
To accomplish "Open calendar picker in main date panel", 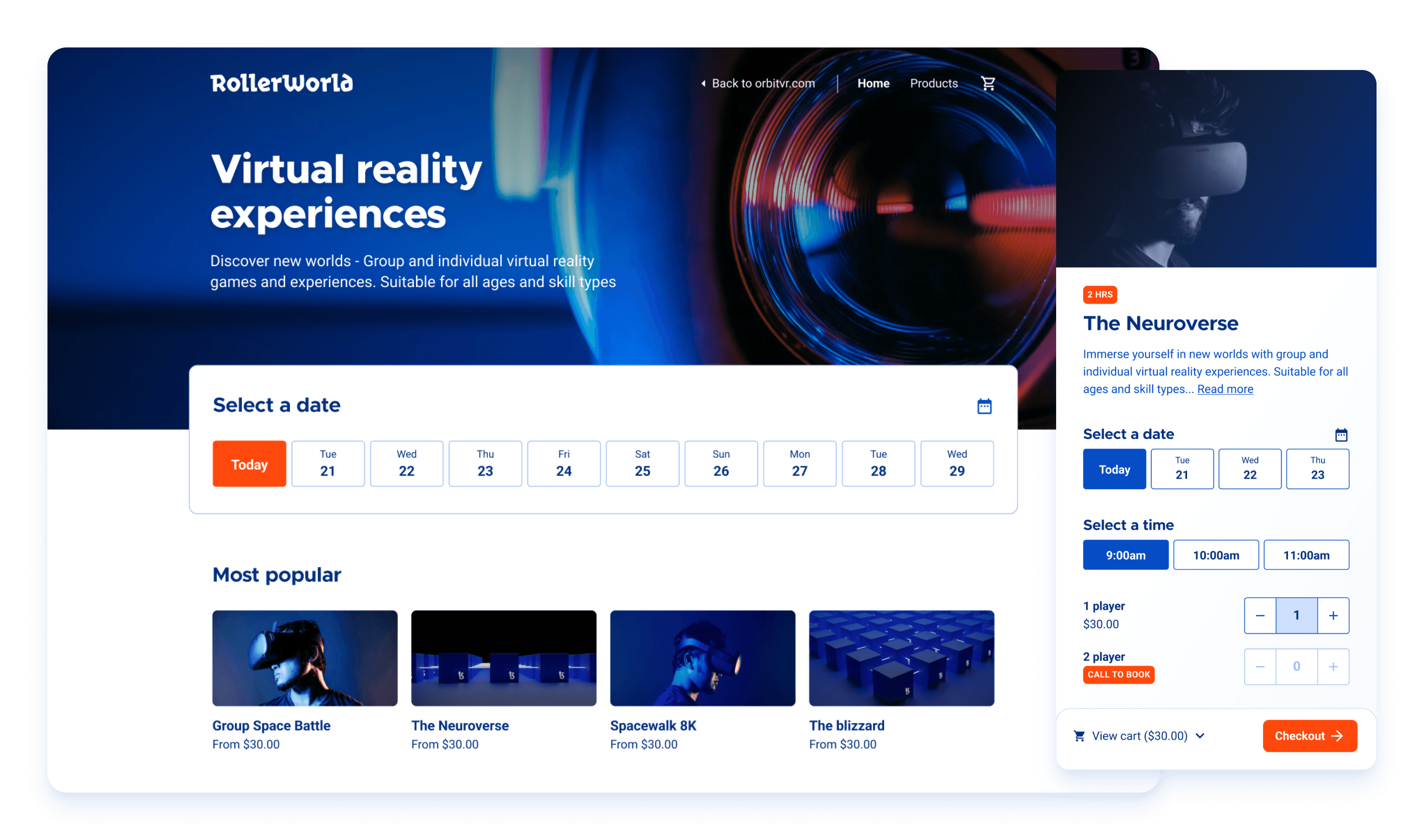I will [984, 406].
